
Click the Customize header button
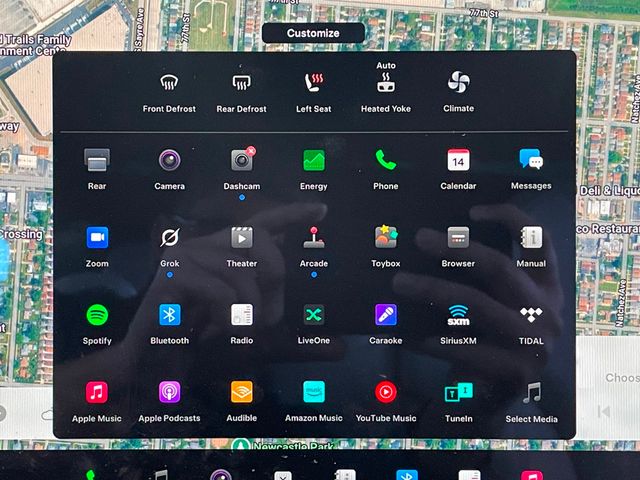[x=313, y=33]
